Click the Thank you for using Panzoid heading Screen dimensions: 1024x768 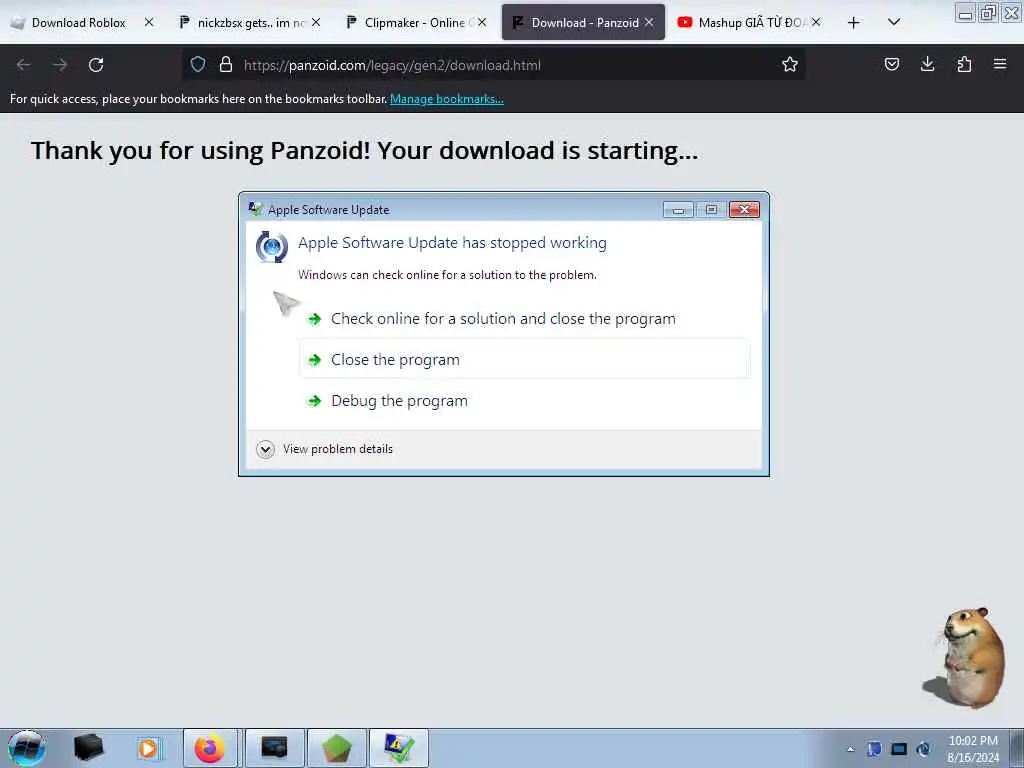click(364, 151)
